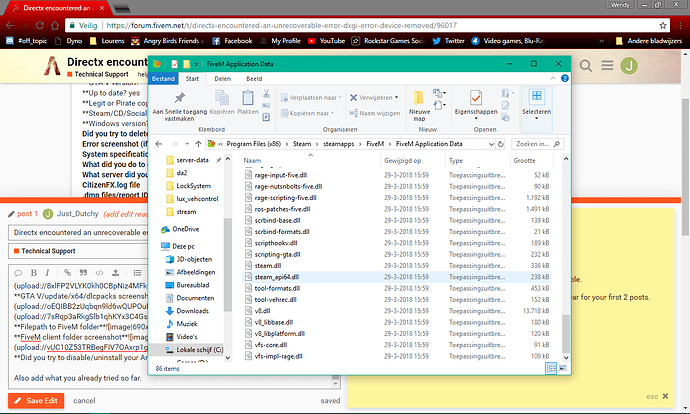The image size is (690, 414).
Task: Sort by the Naam column header
Action: tap(252, 161)
